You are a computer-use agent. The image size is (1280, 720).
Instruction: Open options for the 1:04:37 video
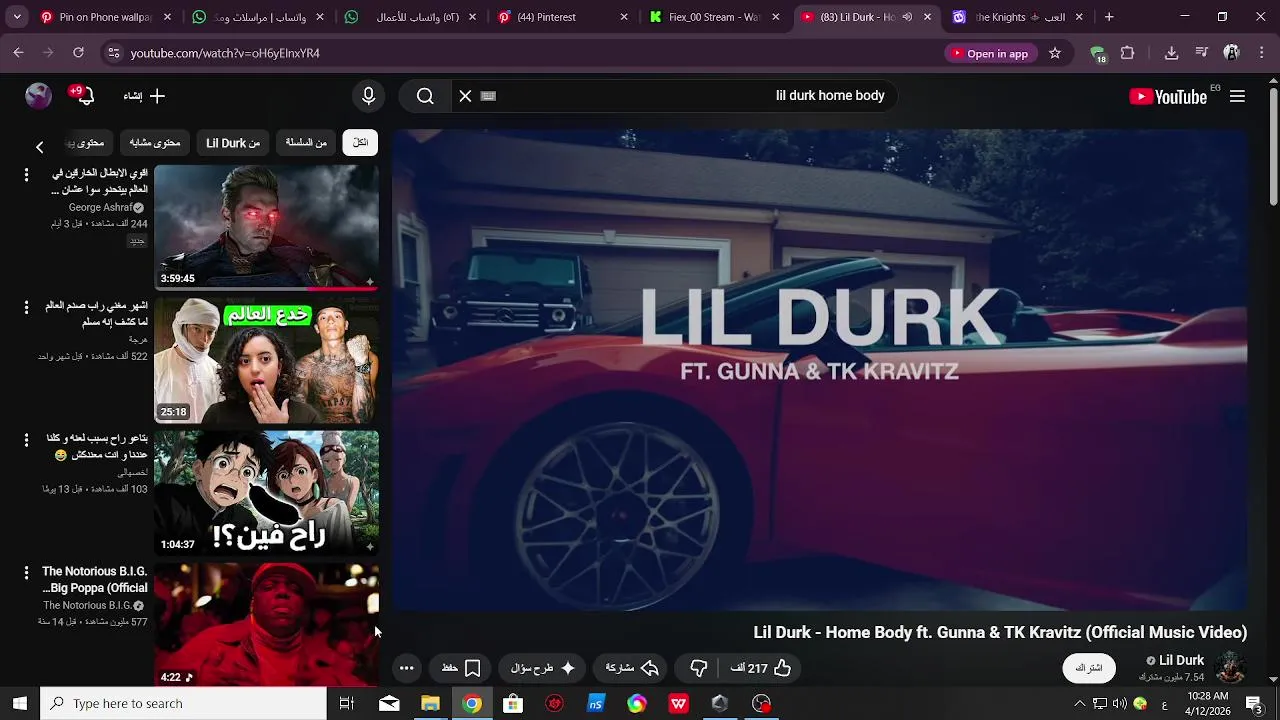(27, 440)
